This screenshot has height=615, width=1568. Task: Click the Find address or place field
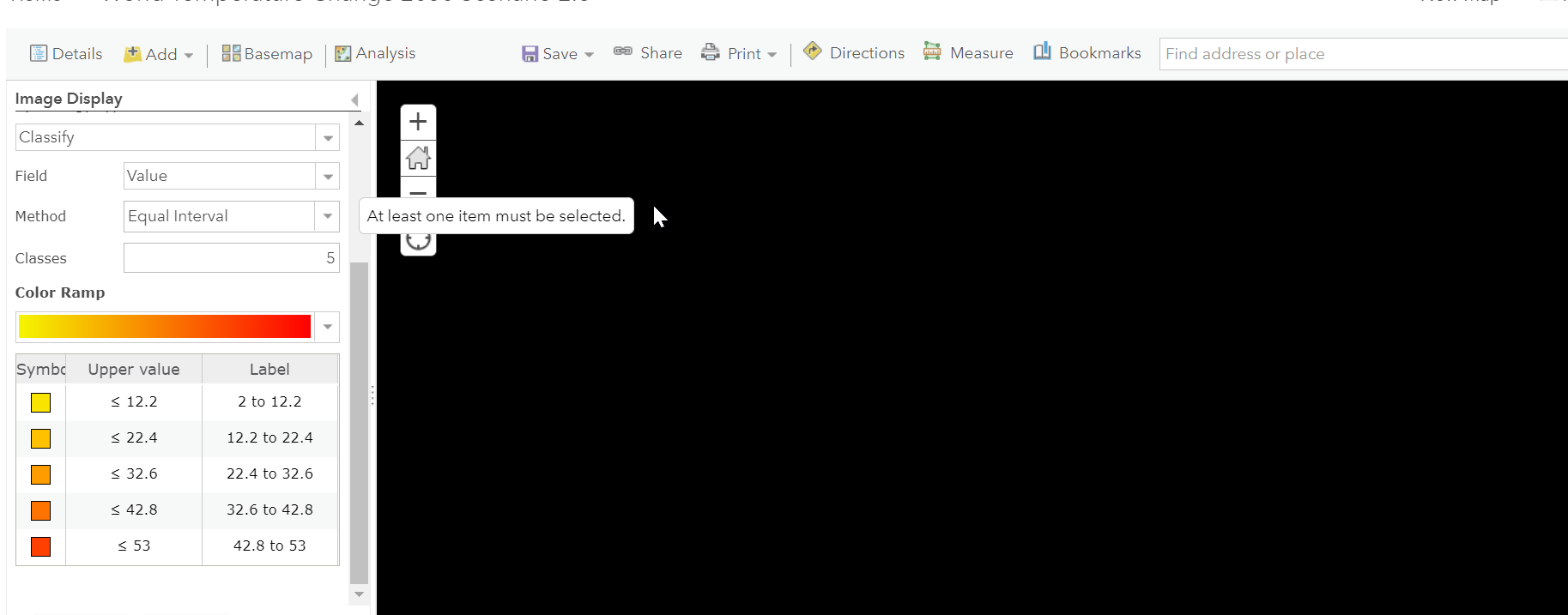(x=1363, y=54)
